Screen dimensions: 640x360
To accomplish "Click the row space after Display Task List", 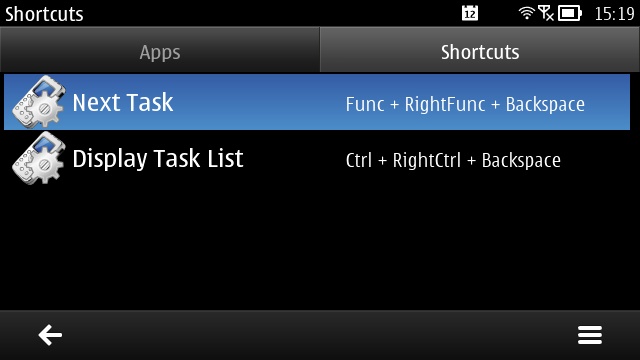I will [x=295, y=158].
